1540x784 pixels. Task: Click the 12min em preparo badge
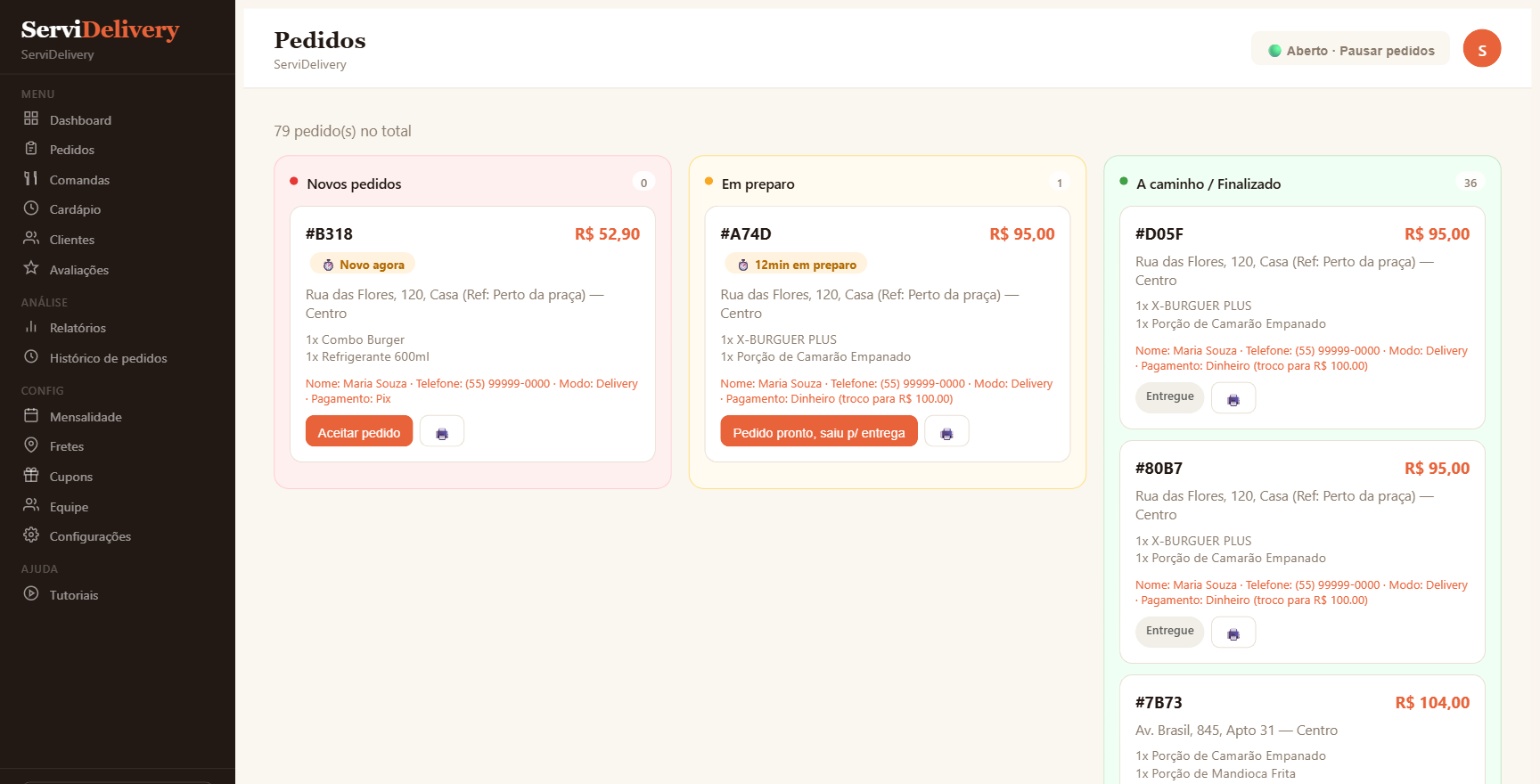point(796,265)
